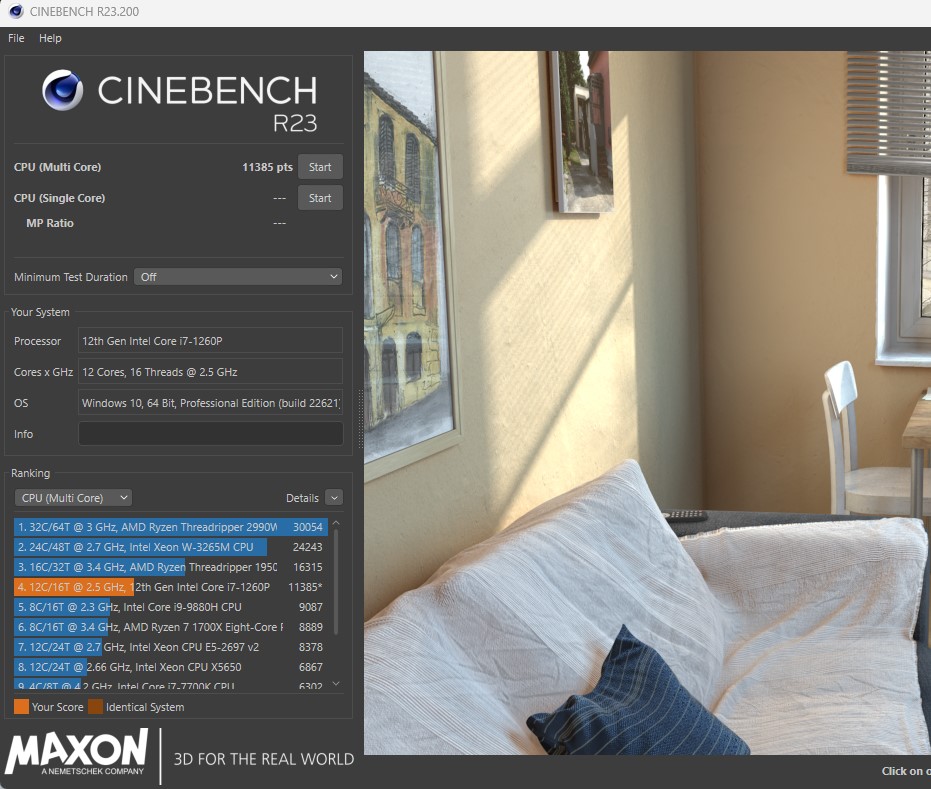
Task: Click the Cinebench icon in the title bar
Action: click(x=16, y=11)
